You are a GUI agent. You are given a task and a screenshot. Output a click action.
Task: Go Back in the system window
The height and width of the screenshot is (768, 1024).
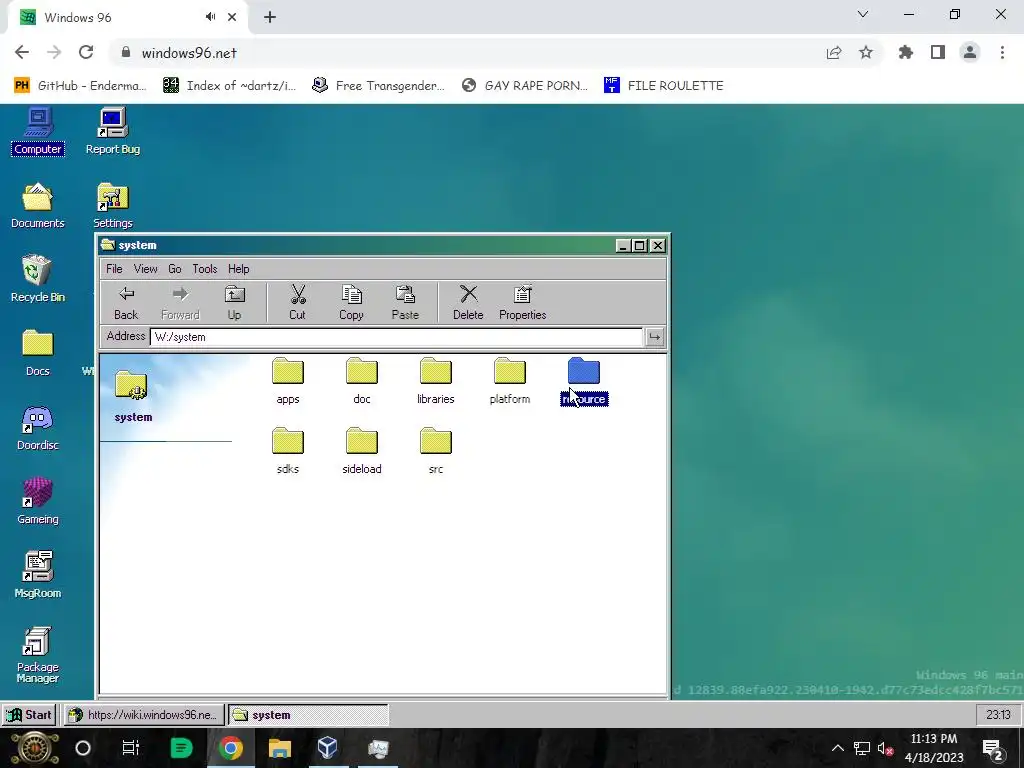[x=126, y=303]
